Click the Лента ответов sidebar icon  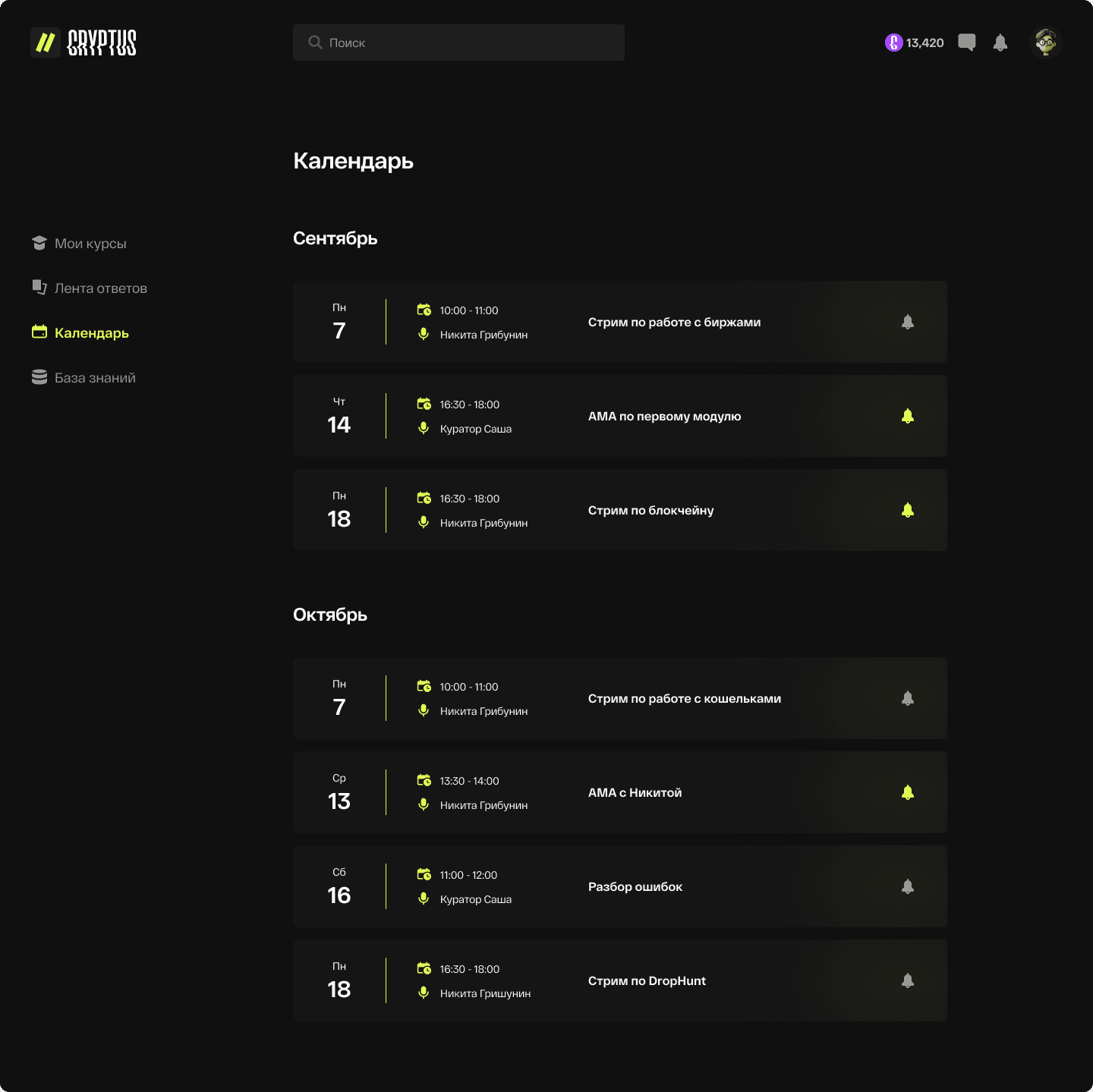point(39,287)
